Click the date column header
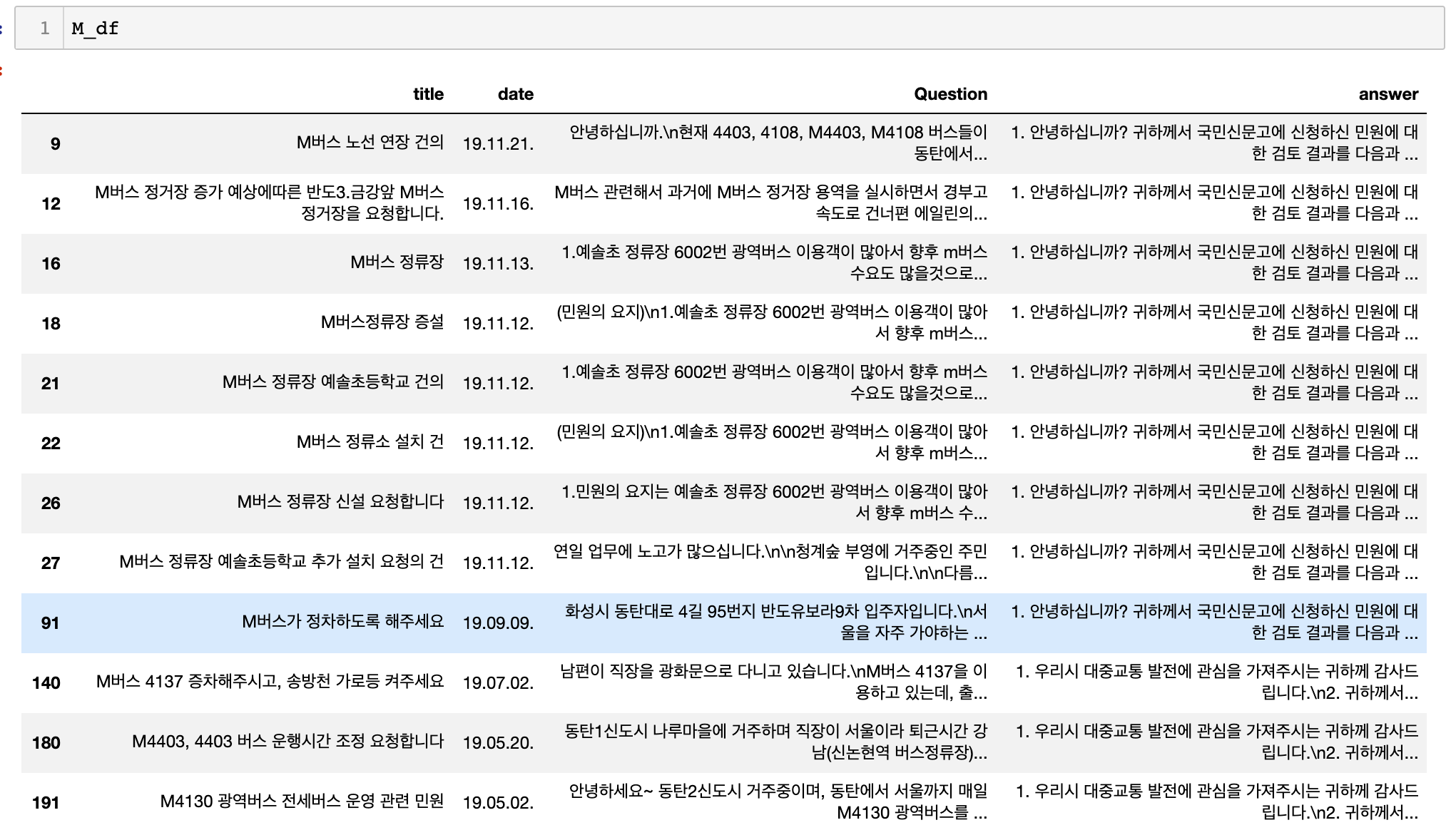Viewport: 1451px width, 840px height. [x=515, y=94]
